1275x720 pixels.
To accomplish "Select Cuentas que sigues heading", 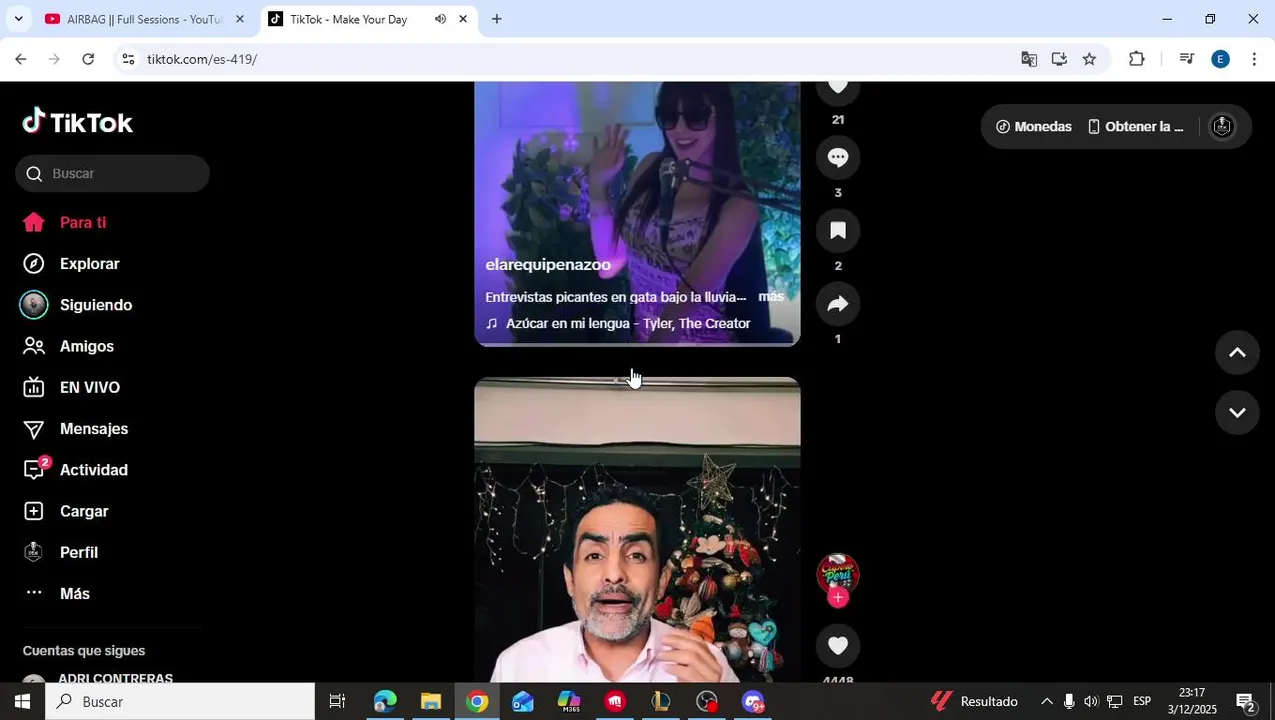I will 84,651.
